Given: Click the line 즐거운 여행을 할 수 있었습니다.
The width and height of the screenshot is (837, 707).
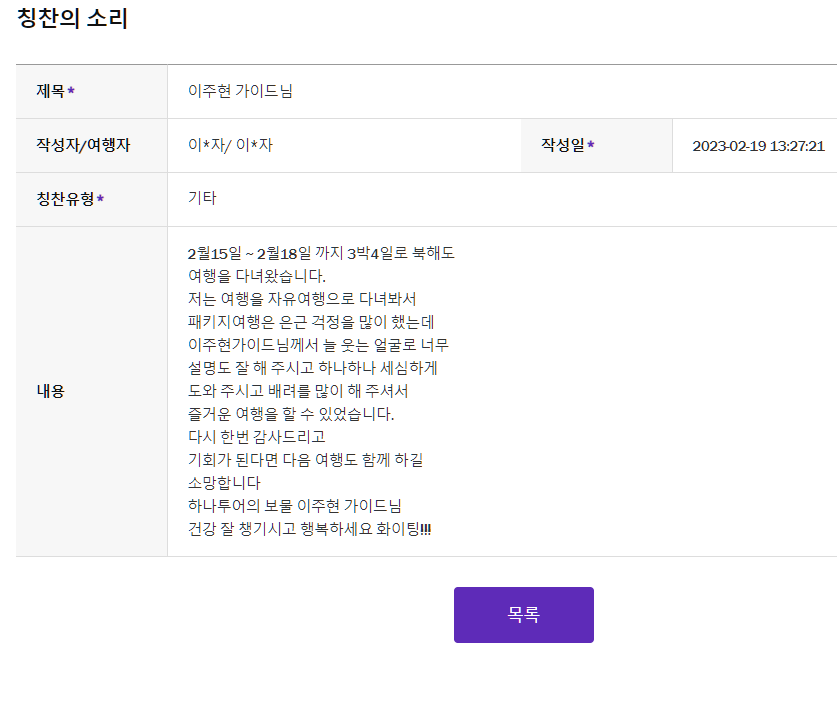Looking at the screenshot, I should tap(291, 414).
